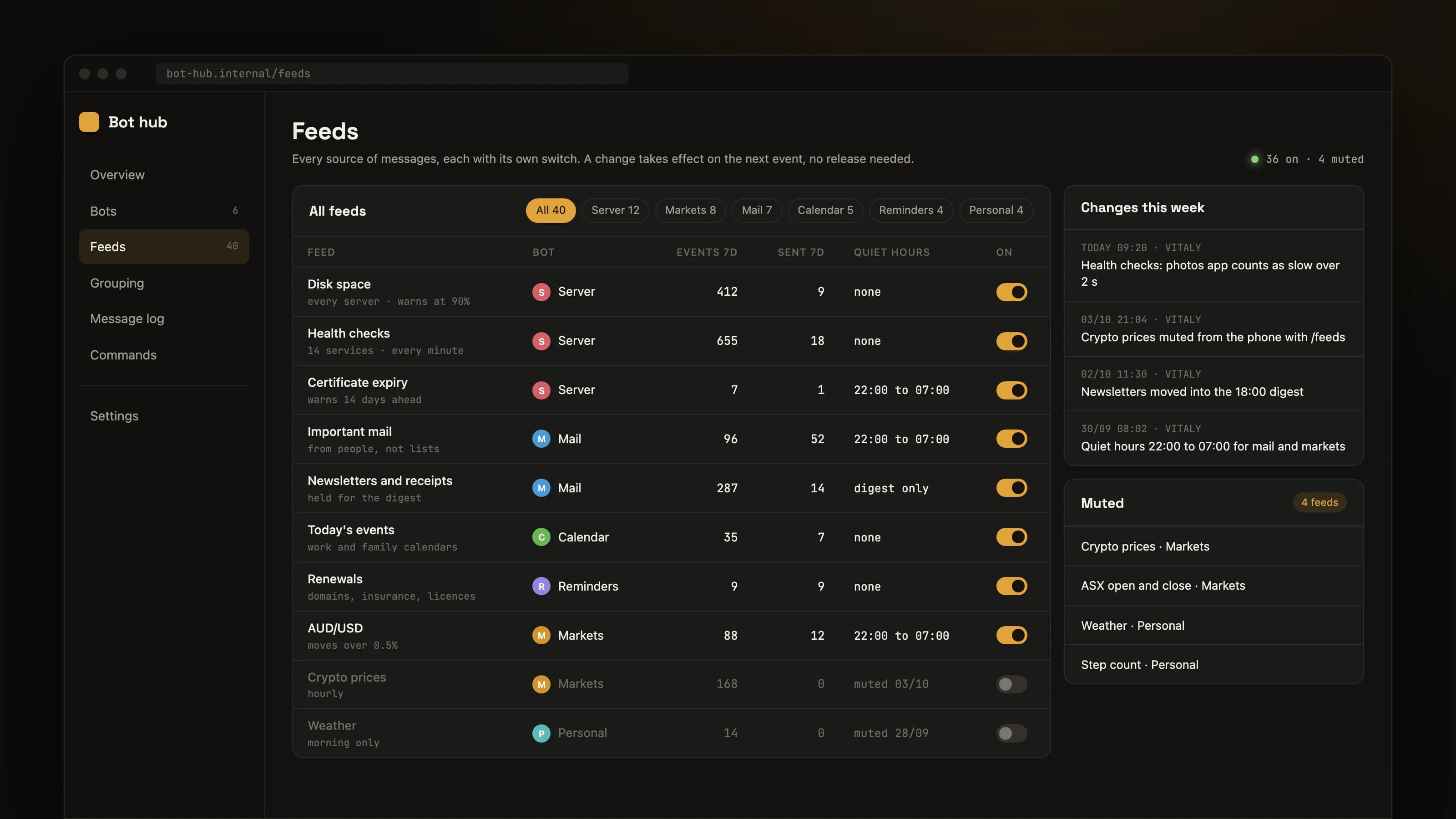The image size is (1456, 819).
Task: Turn off Today's events feed
Action: click(1011, 537)
